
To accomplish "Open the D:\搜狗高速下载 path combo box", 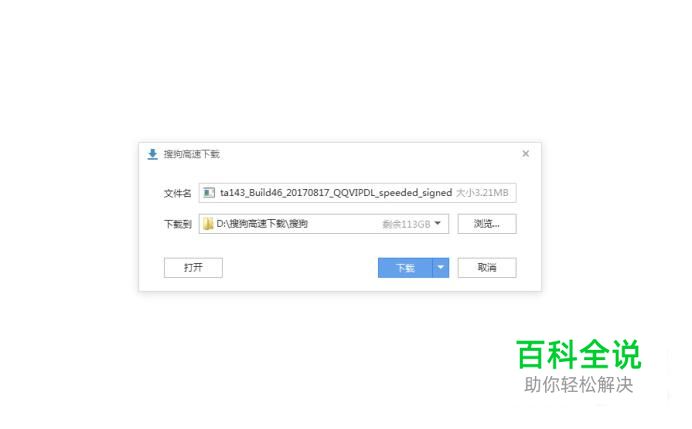I will 323,224.
